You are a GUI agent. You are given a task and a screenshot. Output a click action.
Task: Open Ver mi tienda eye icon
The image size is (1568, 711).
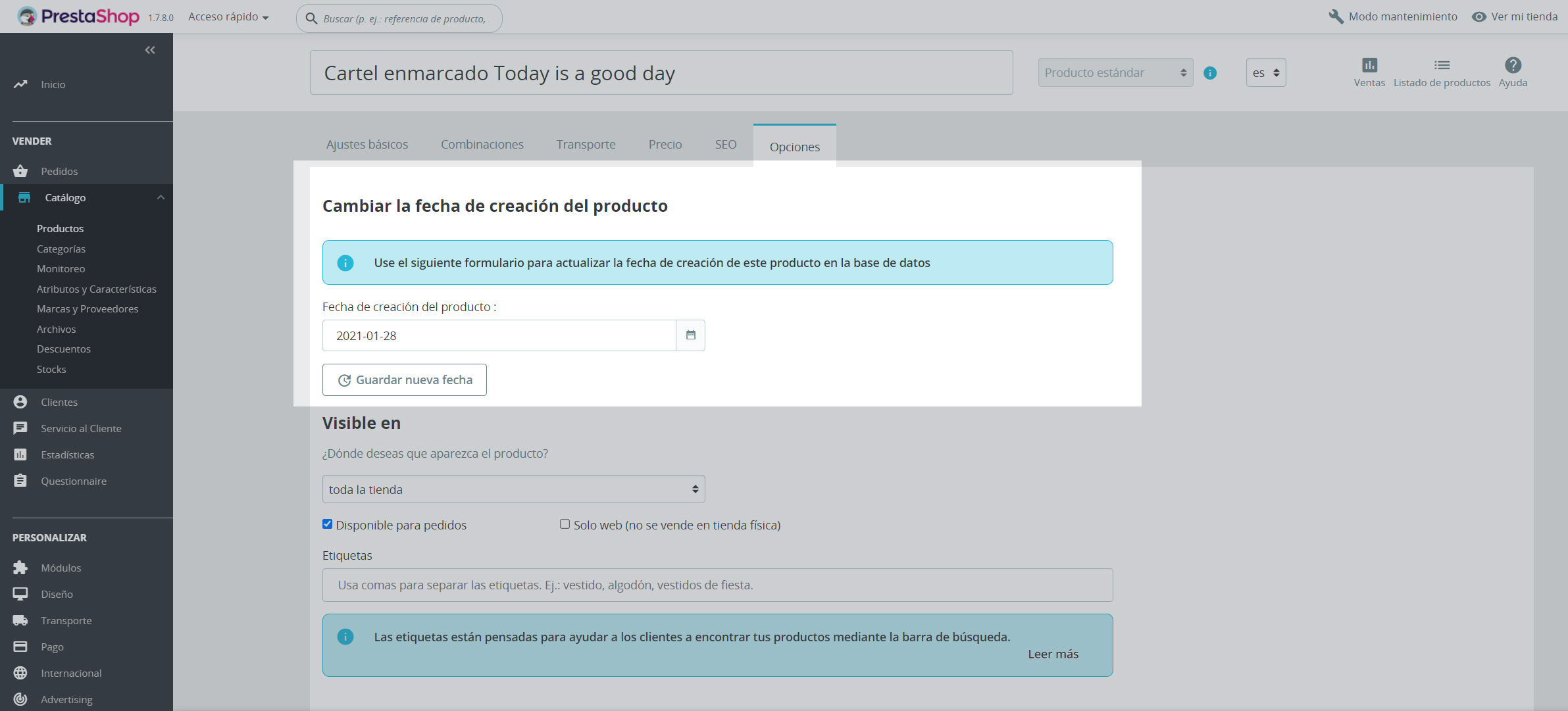(x=1479, y=16)
